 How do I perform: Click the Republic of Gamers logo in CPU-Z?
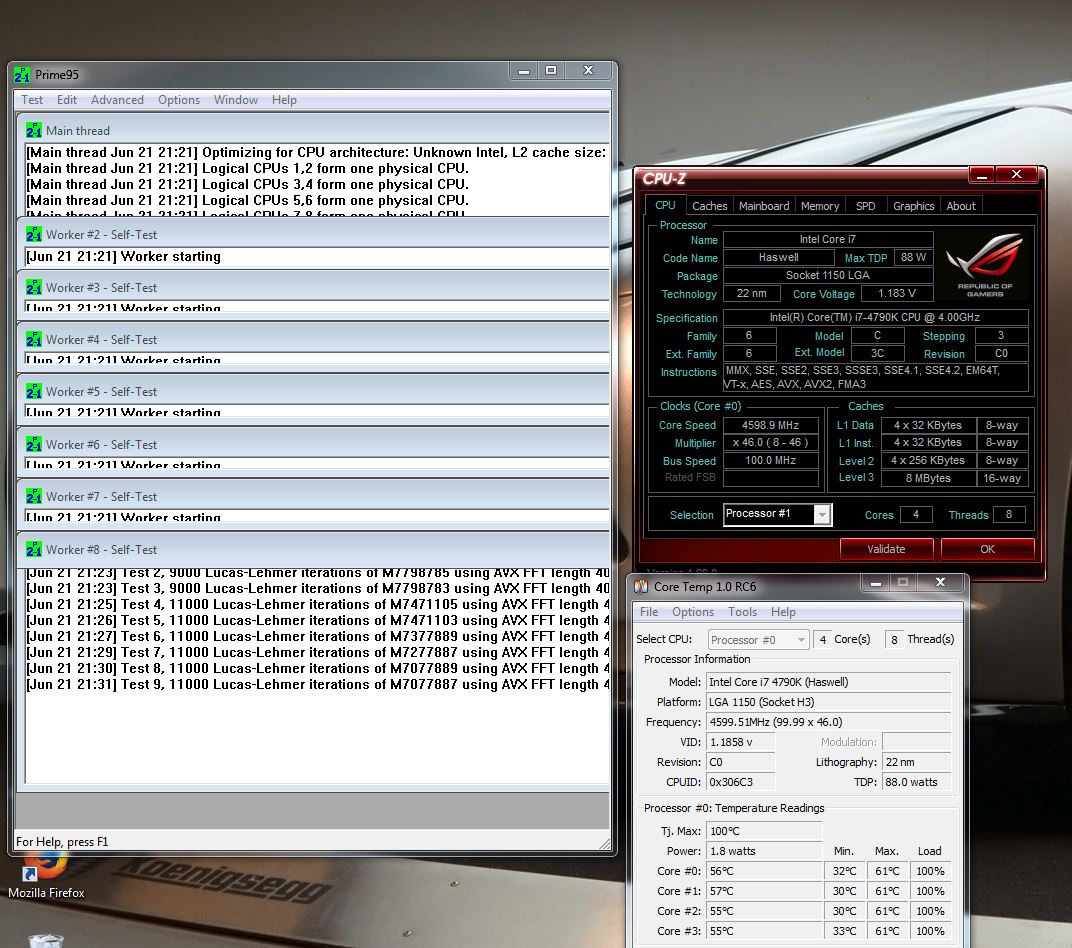pyautogui.click(x=984, y=266)
